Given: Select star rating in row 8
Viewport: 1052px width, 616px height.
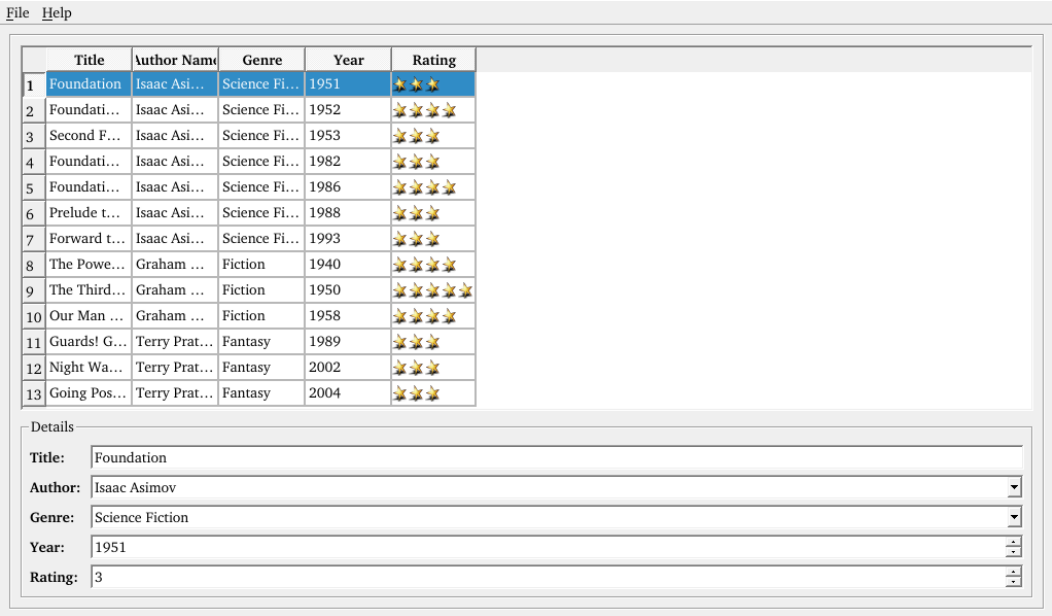Looking at the screenshot, I should click(x=424, y=265).
